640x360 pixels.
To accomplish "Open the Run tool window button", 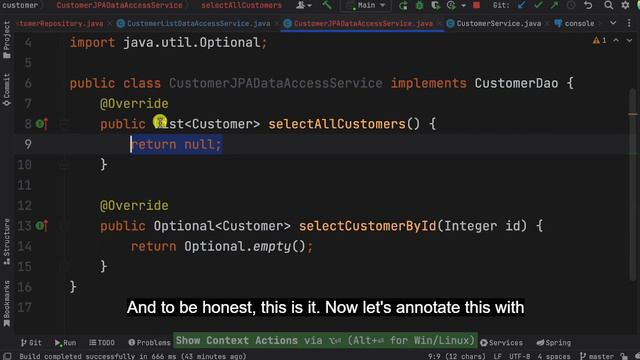I will pyautogui.click(x=65, y=342).
